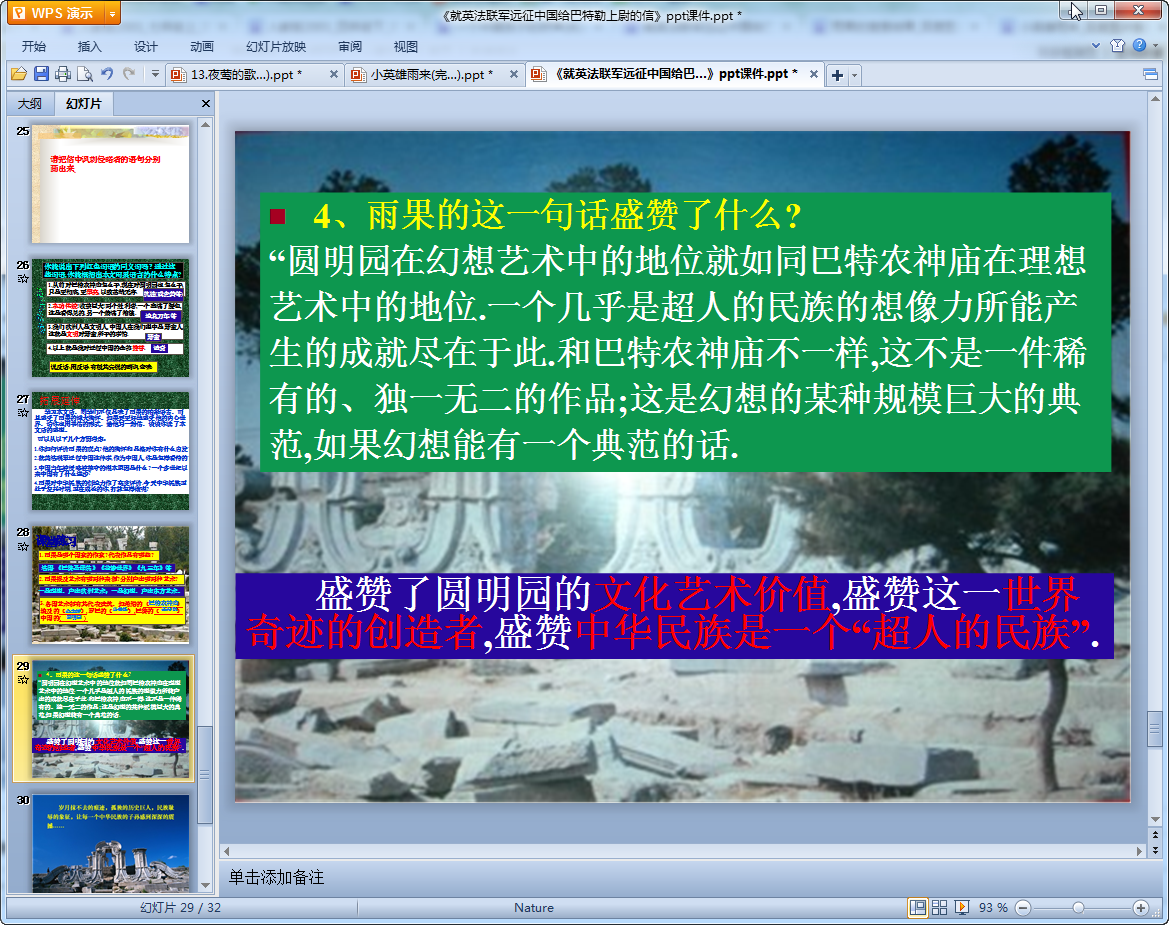This screenshot has width=1169, height=925.
Task: Redo the last action
Action: coord(129,75)
